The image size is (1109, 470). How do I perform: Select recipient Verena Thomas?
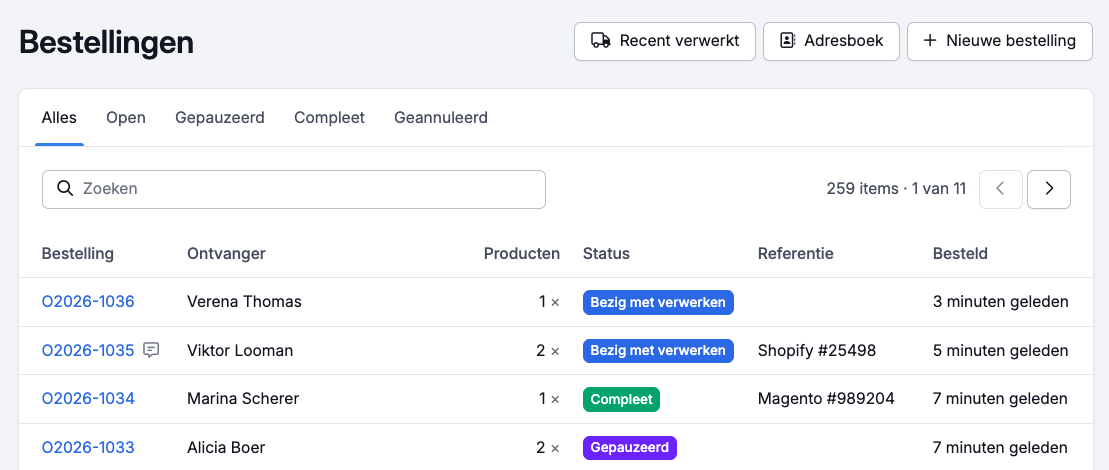point(244,302)
